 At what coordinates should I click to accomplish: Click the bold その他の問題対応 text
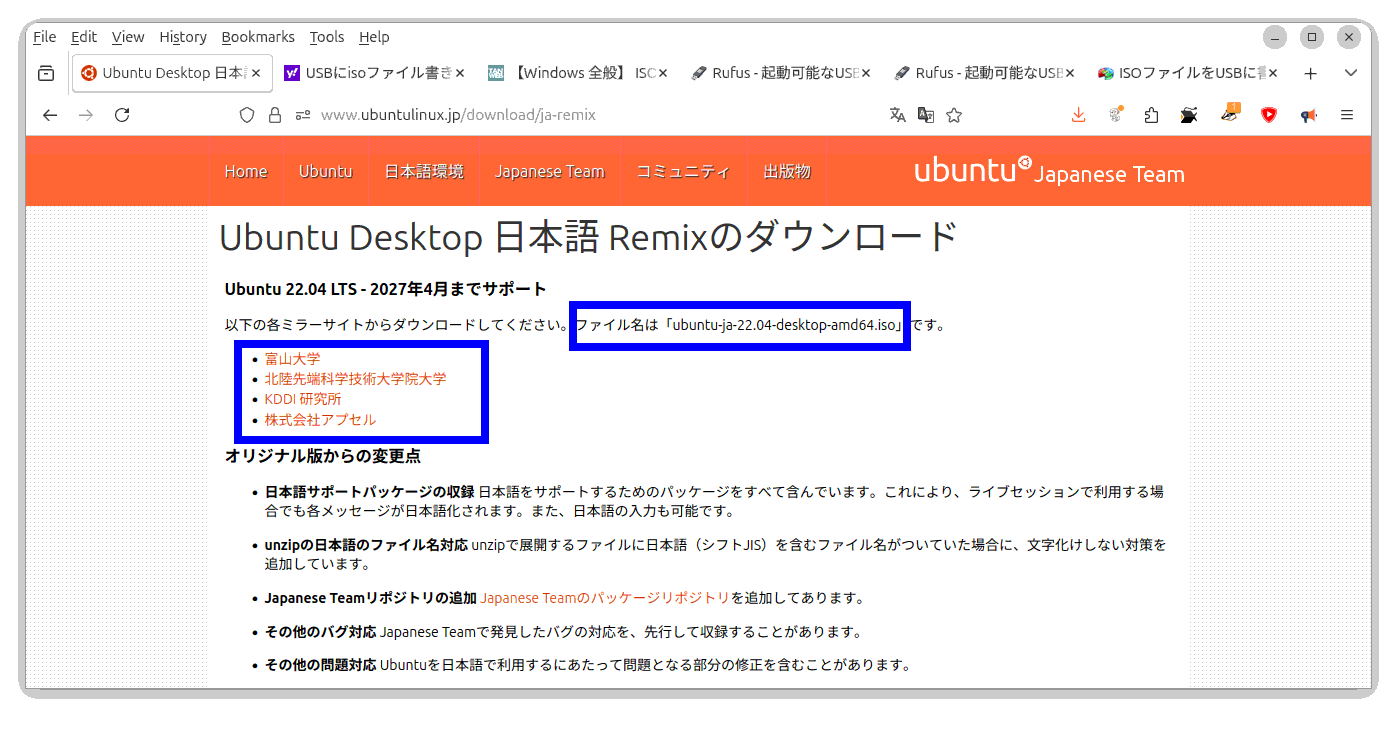(320, 665)
